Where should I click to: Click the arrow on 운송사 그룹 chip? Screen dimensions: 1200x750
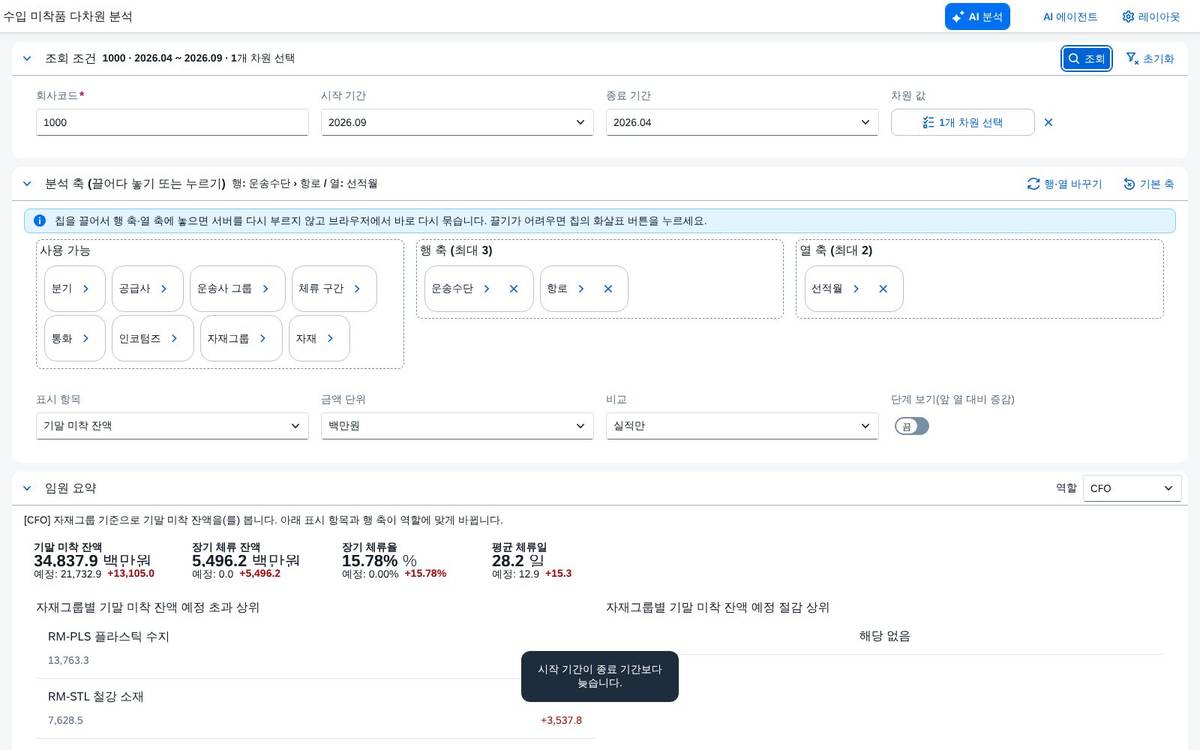click(266, 288)
